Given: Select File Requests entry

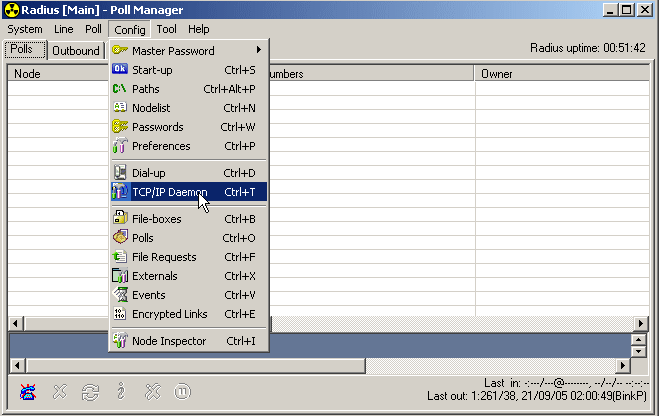Looking at the screenshot, I should click(x=189, y=257).
